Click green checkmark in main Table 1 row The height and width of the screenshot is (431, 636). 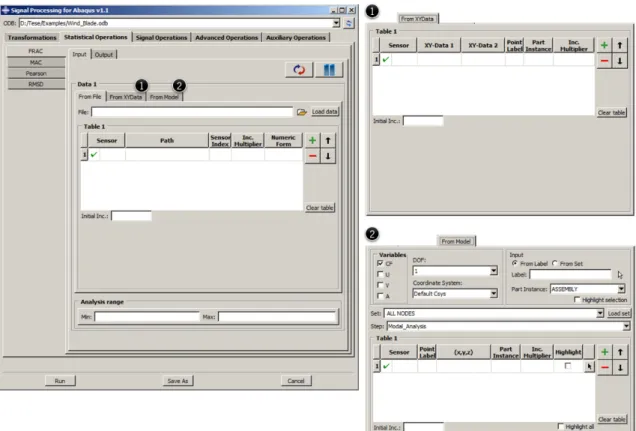click(x=94, y=154)
